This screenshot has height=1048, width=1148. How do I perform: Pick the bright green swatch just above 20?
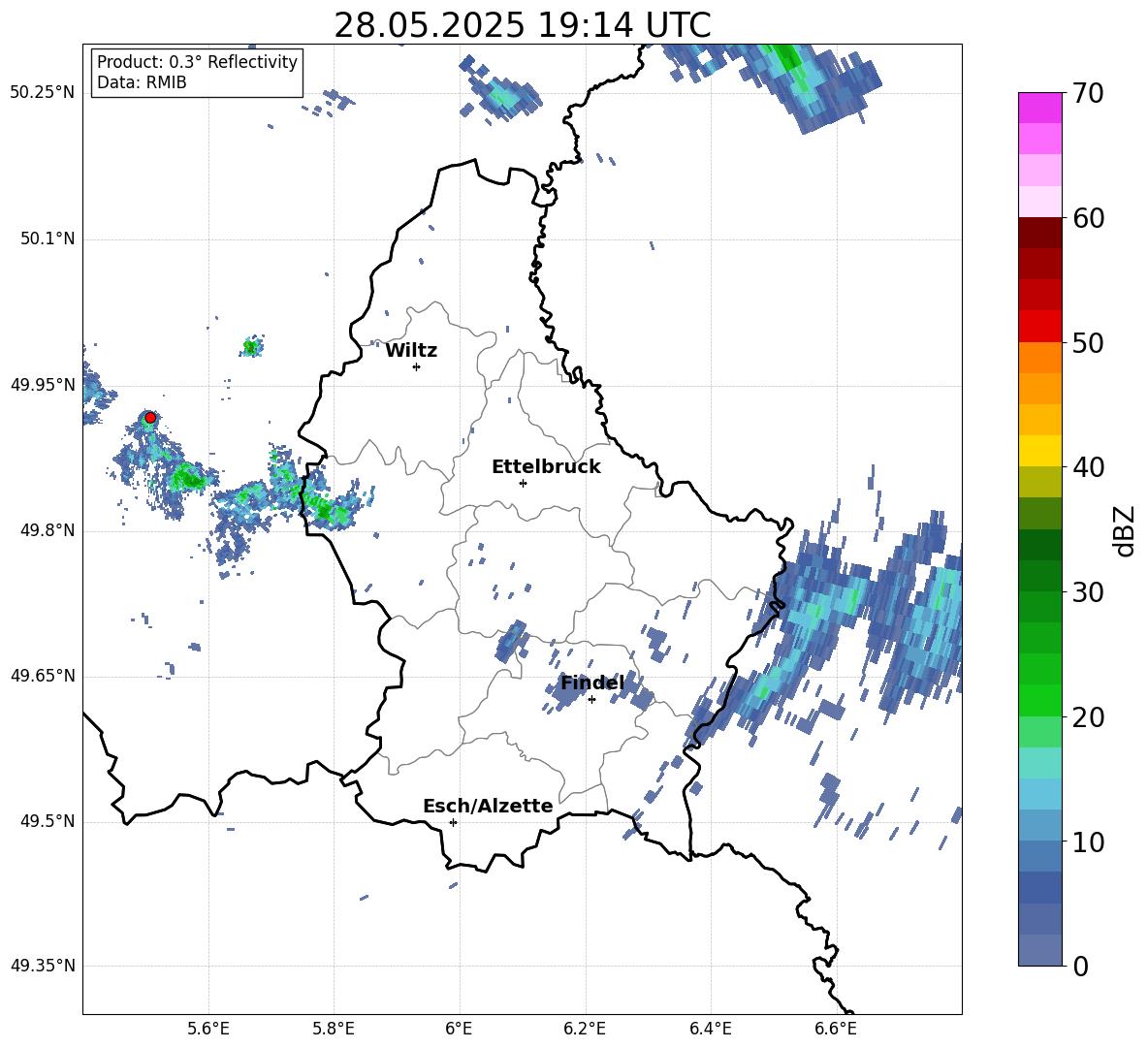click(x=1039, y=700)
